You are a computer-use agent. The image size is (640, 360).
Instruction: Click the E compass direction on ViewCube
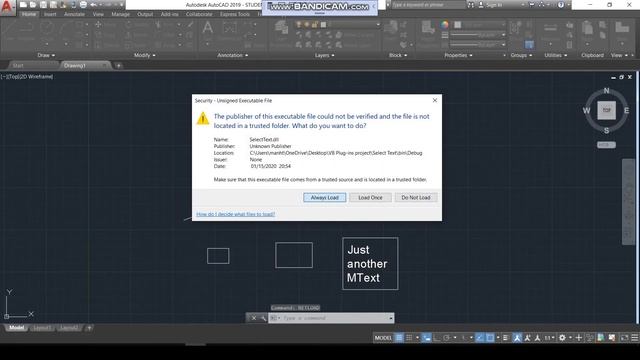pyautogui.click(x=627, y=111)
